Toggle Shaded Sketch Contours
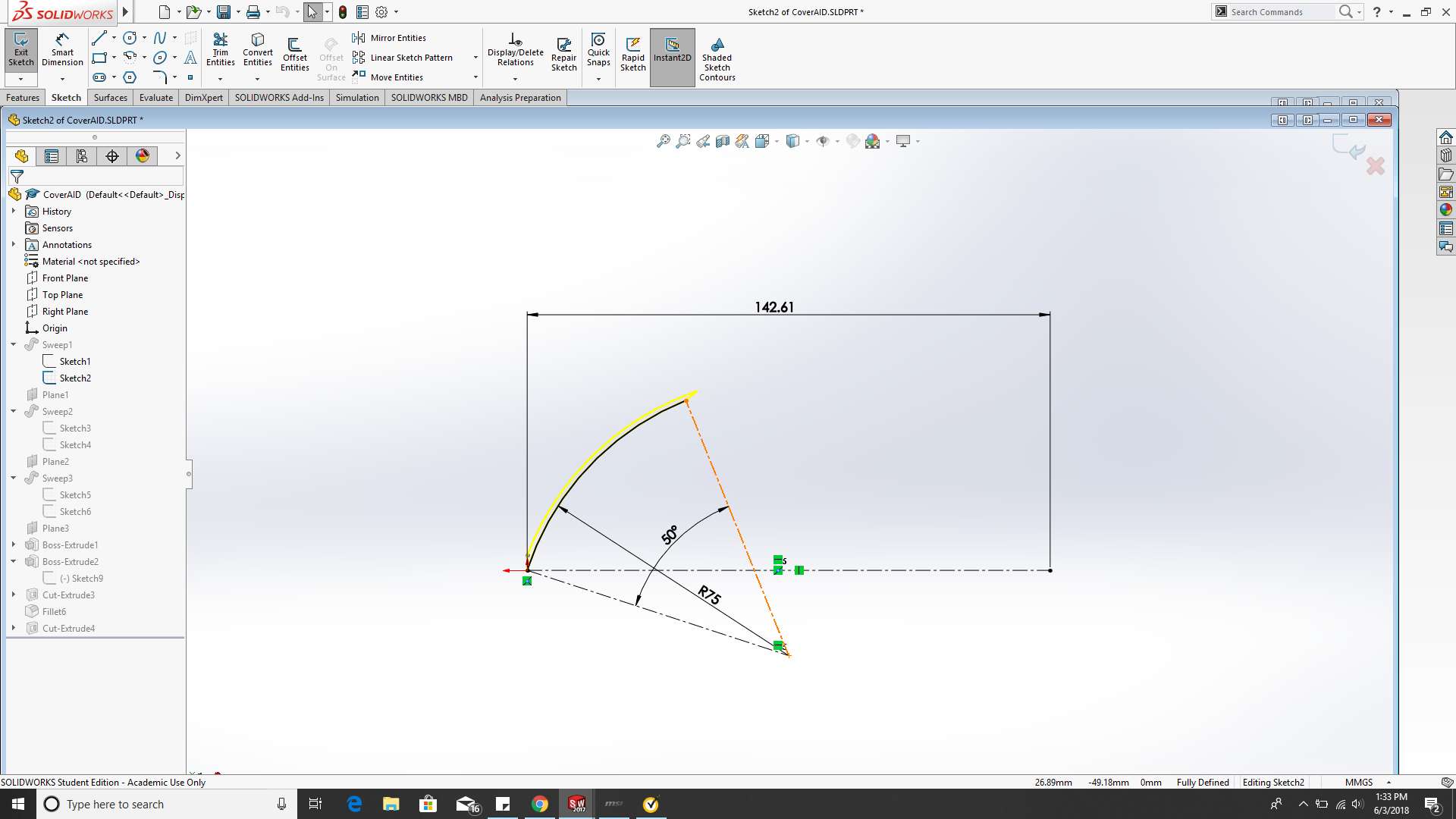This screenshot has height=819, width=1456. tap(717, 59)
